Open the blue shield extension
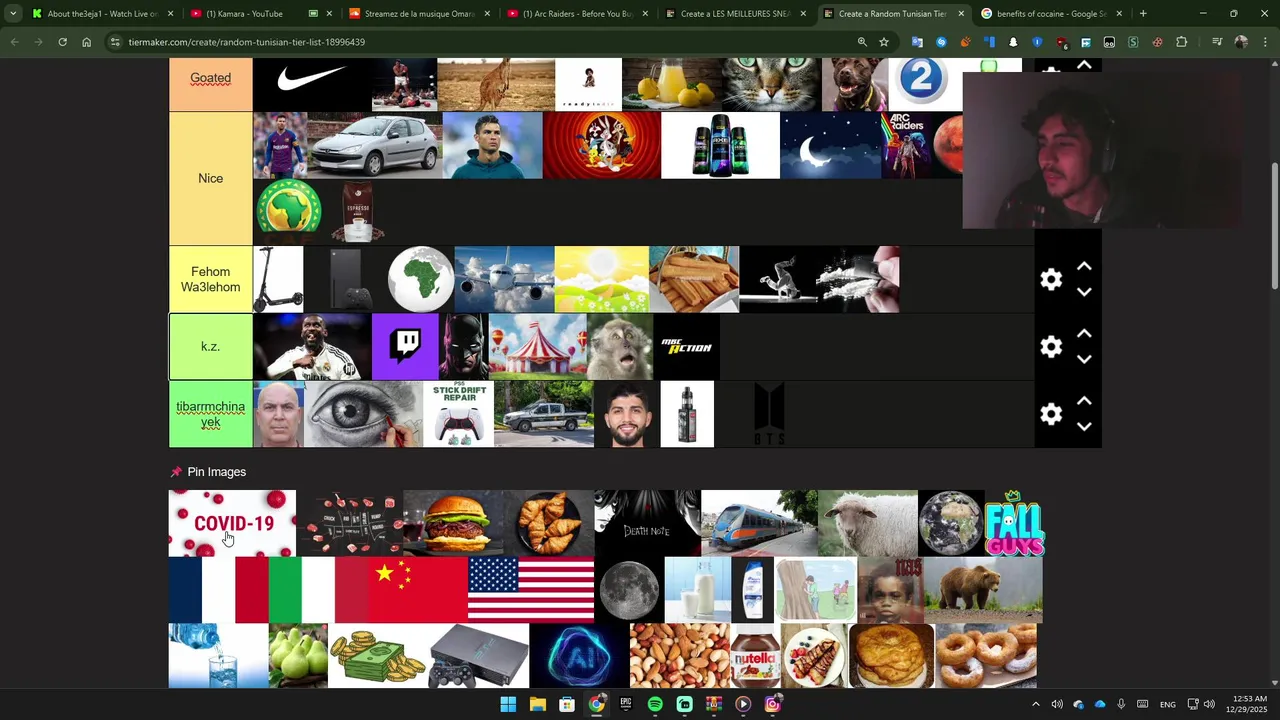This screenshot has width=1280, height=720. [x=1037, y=42]
